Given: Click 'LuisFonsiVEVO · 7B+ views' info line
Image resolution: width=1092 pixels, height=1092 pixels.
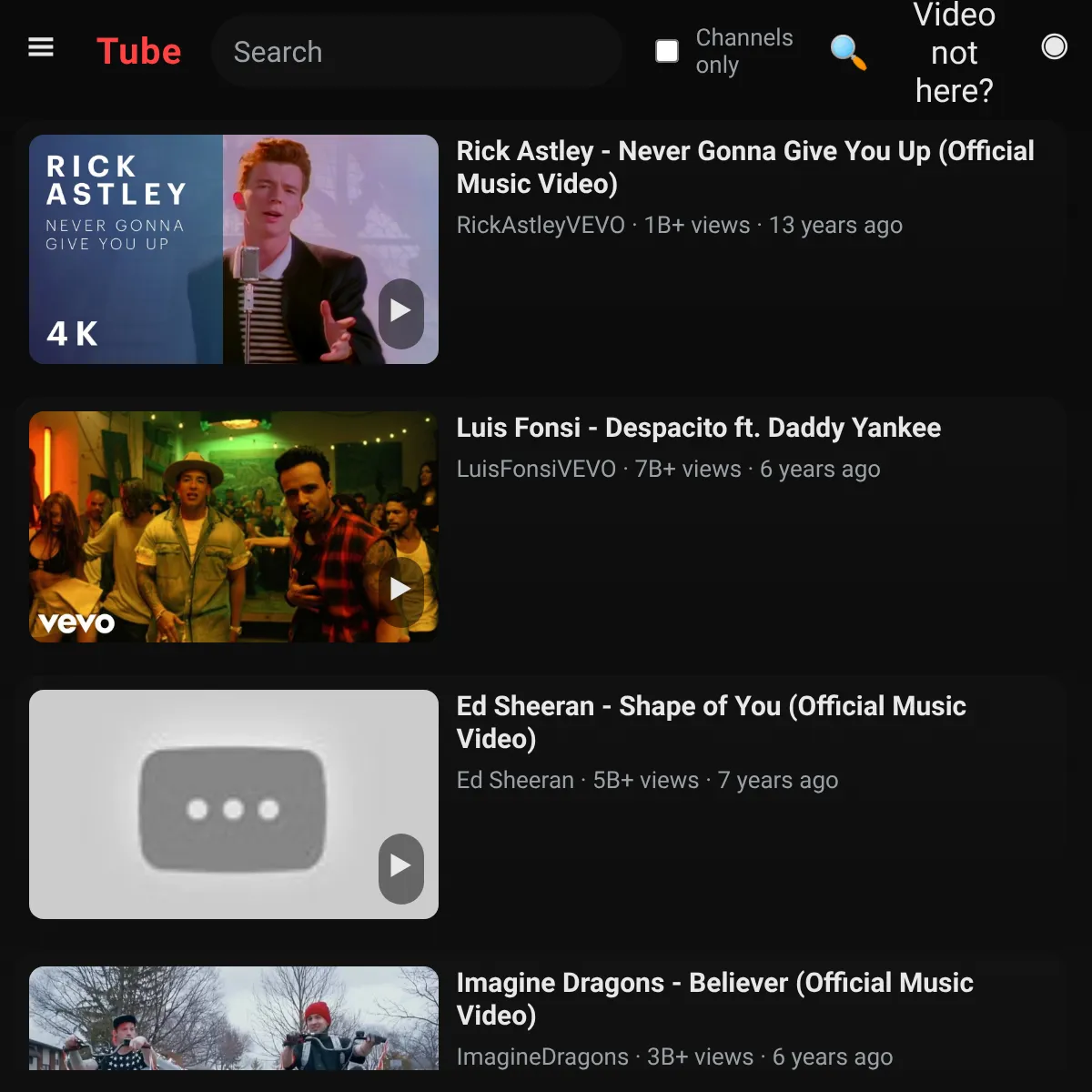Looking at the screenshot, I should [669, 469].
